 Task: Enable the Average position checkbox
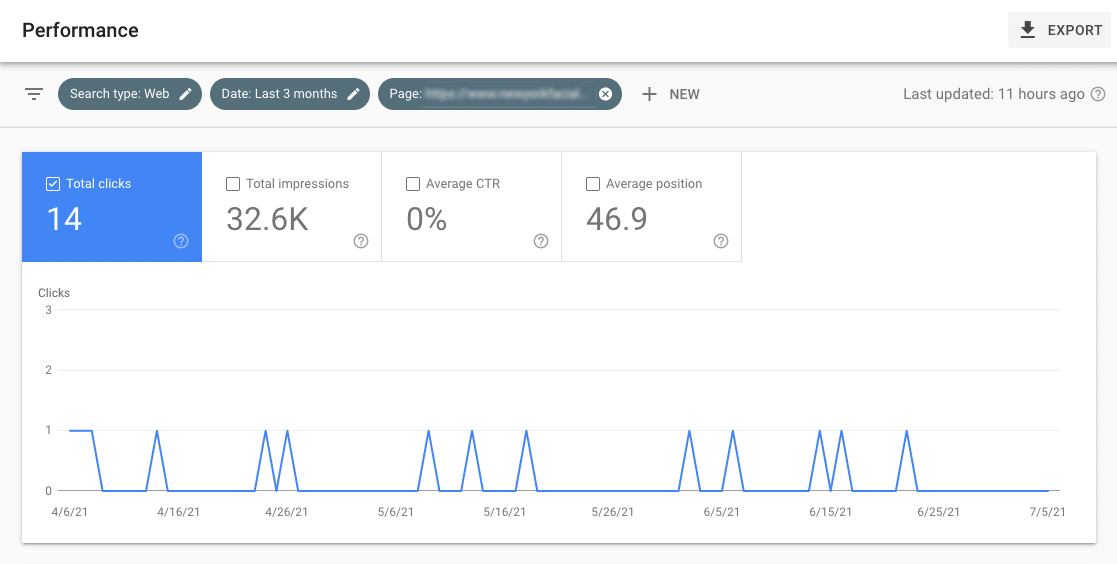tap(593, 184)
